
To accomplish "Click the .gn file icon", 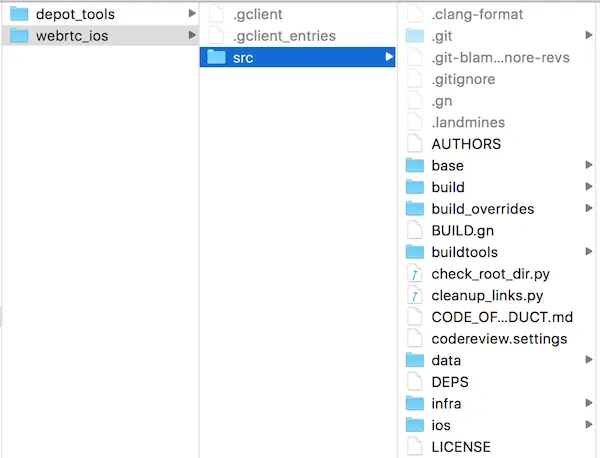I will pos(415,101).
